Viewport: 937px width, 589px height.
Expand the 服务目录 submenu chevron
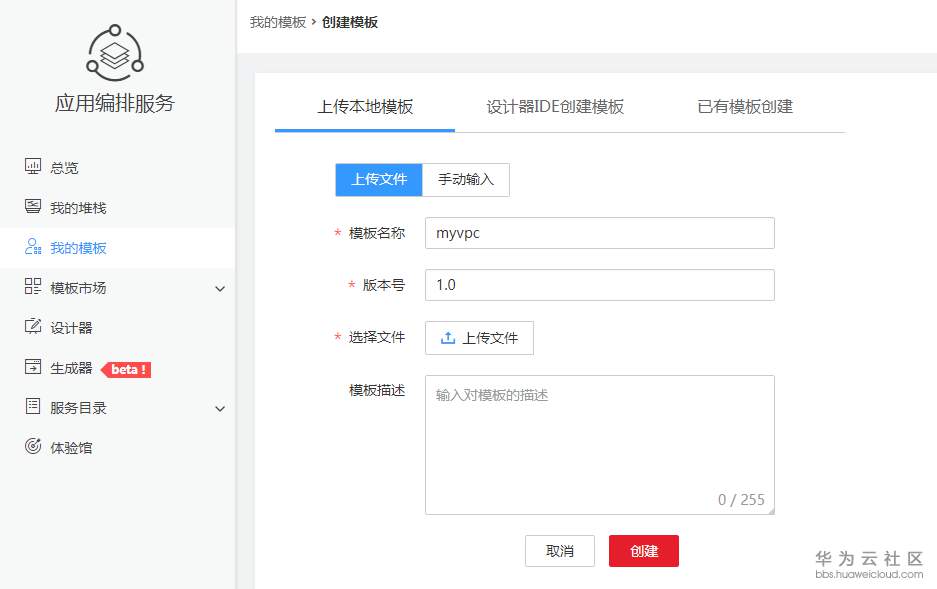point(220,409)
